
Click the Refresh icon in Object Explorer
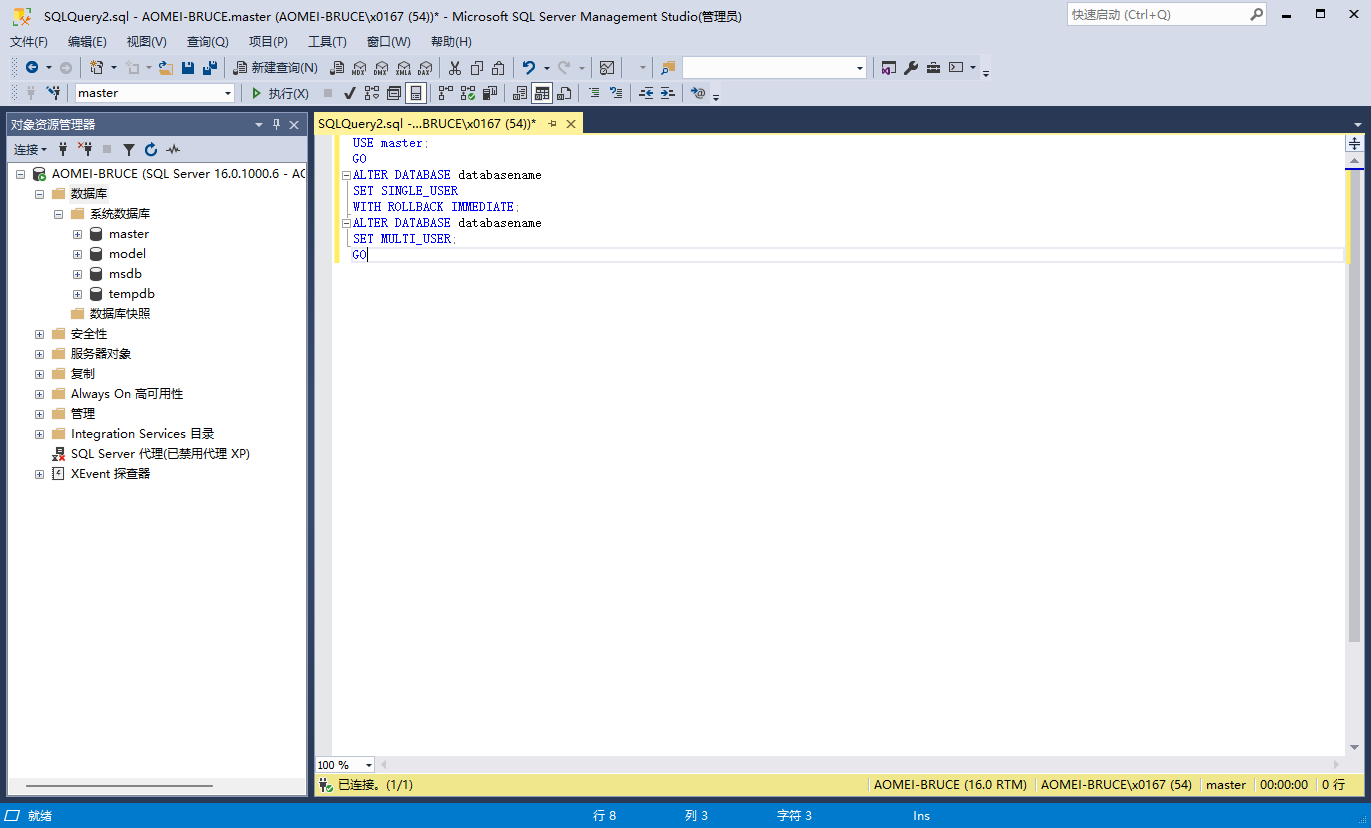(x=151, y=149)
